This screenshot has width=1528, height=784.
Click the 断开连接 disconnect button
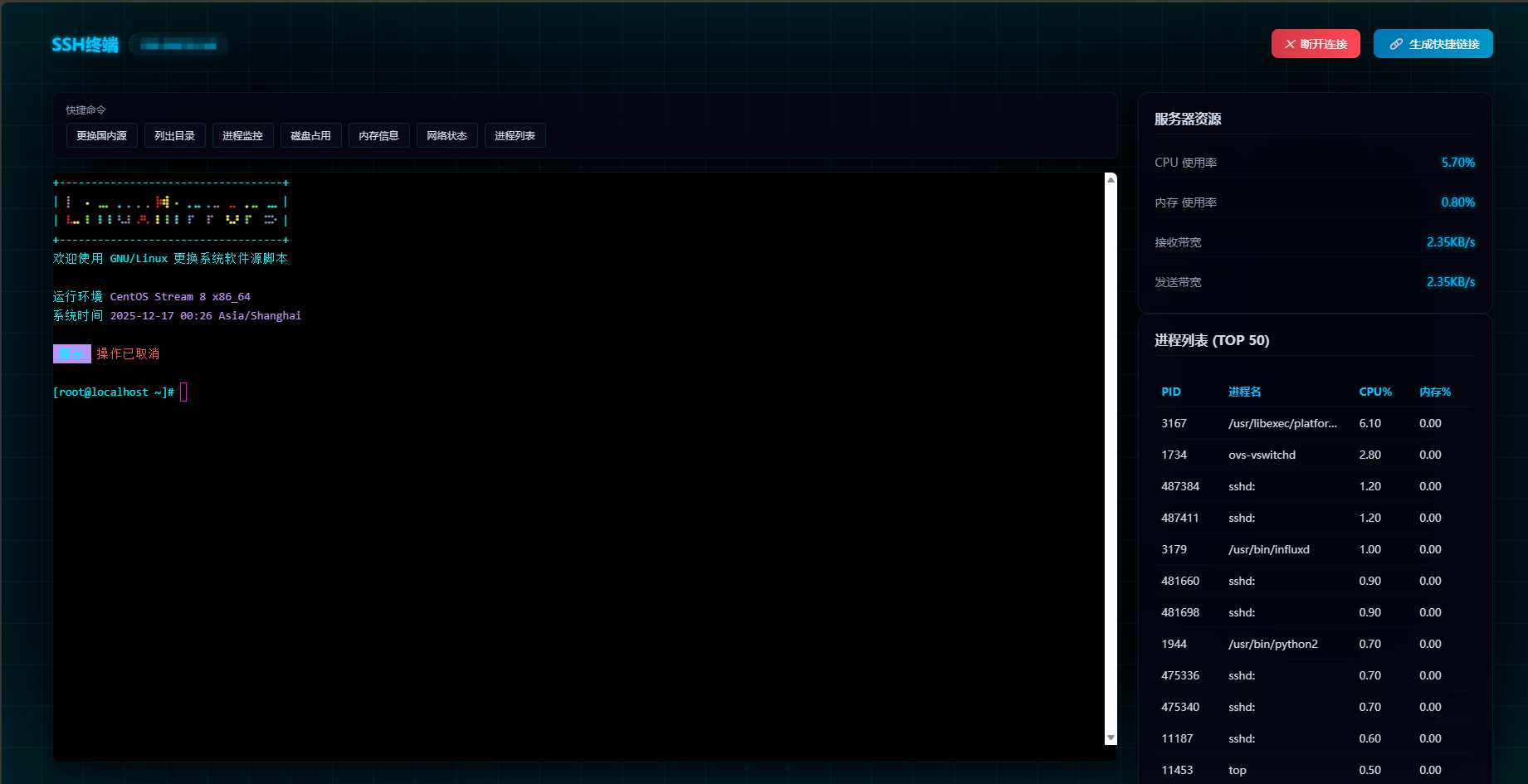point(1316,44)
